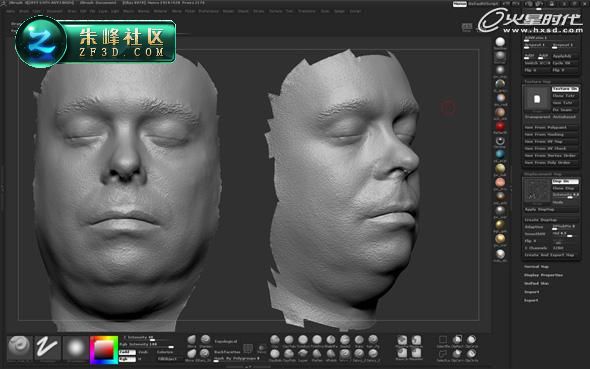Toggle Topological masking option

point(226,342)
